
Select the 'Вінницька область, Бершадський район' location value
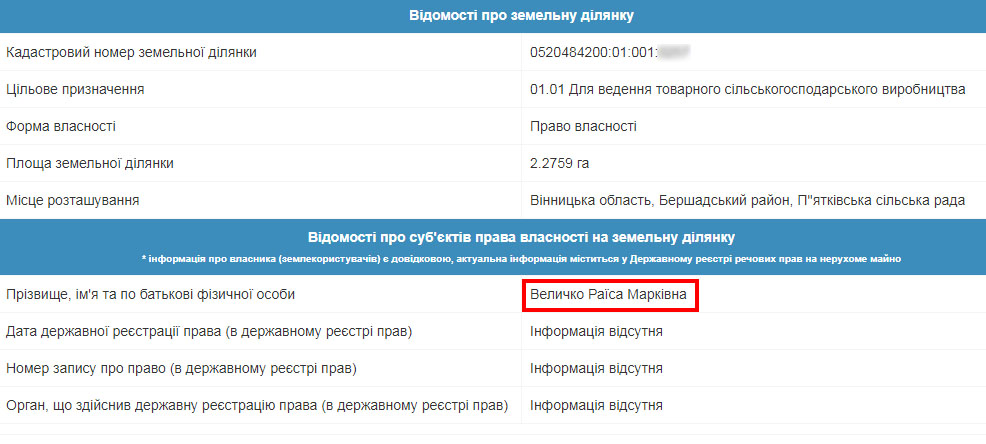[x=748, y=200]
